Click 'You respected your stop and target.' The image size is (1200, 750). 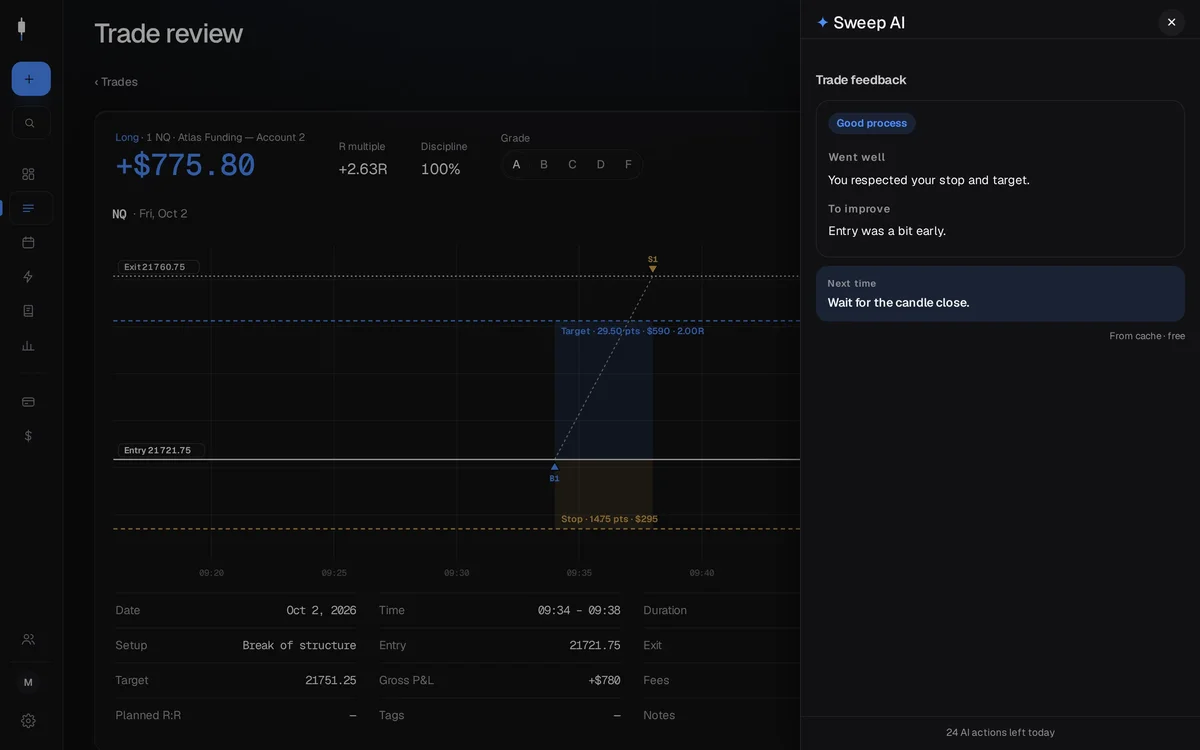pos(929,180)
